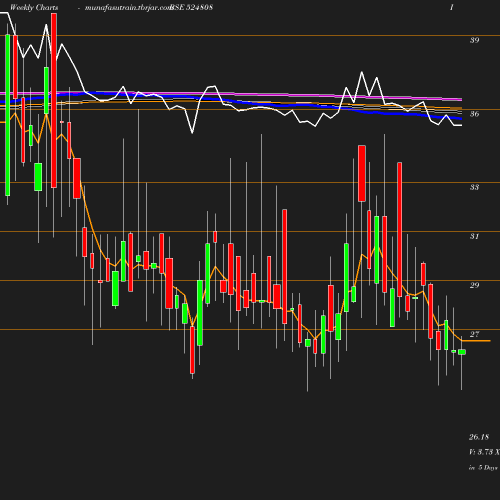Click the "in 5 Days" text
This screenshot has height=500, width=500.
[x=483, y=468]
